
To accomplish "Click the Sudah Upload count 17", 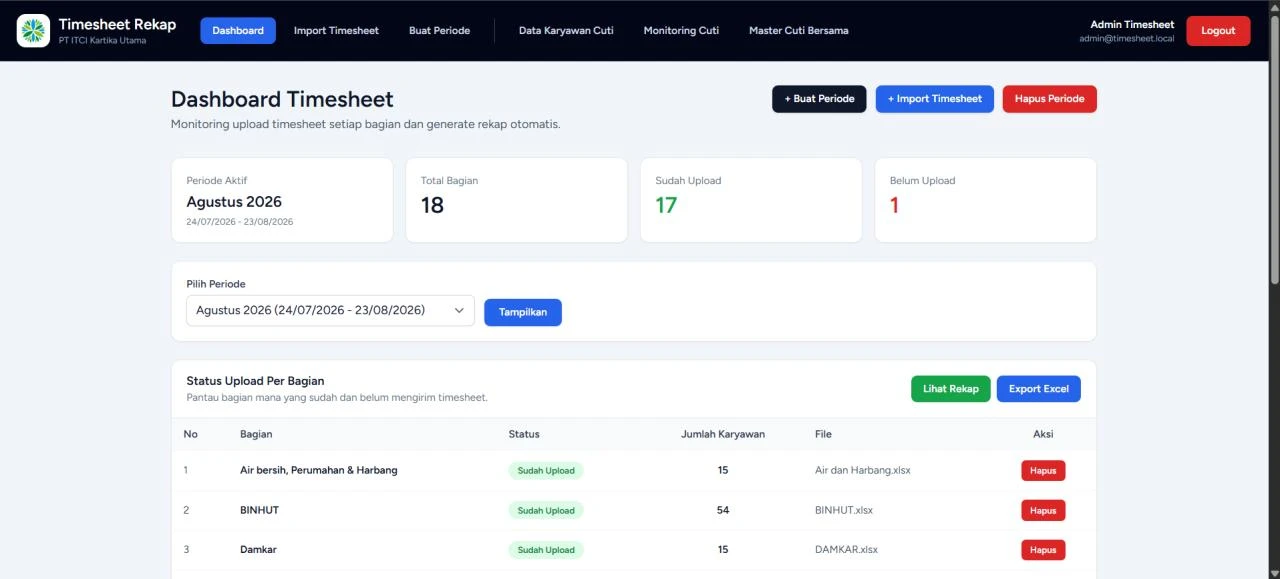I will (x=666, y=205).
